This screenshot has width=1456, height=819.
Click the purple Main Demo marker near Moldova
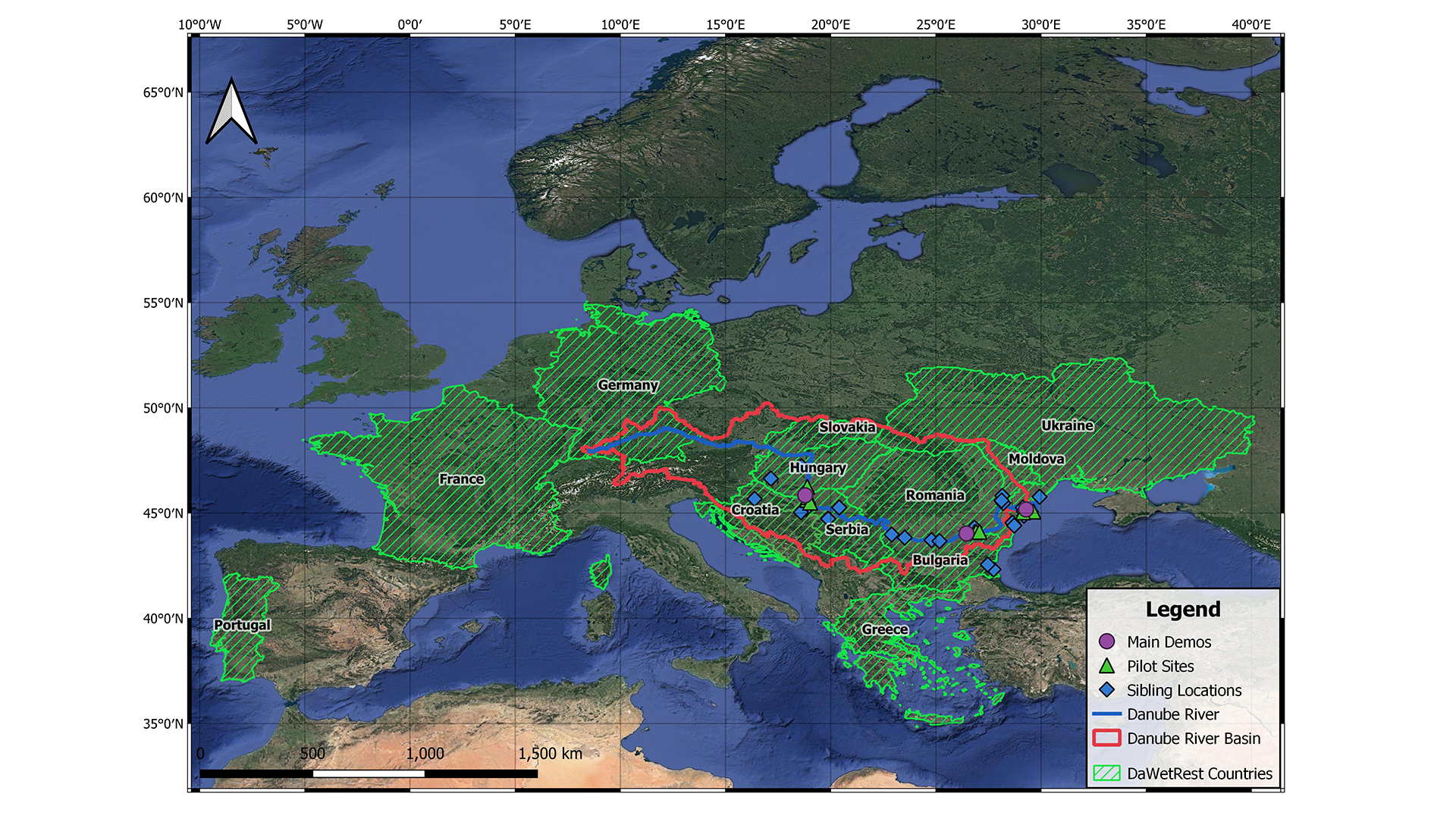1025,509
